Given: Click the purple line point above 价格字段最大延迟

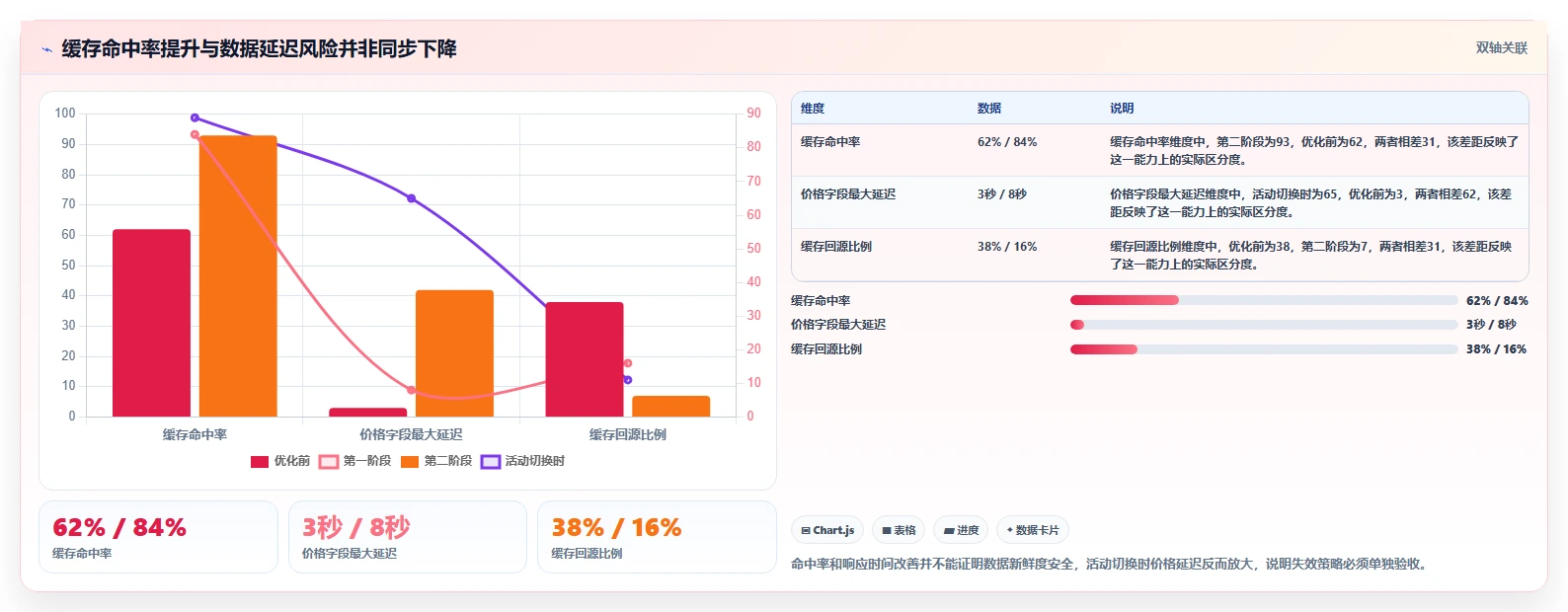Looking at the screenshot, I should pyautogui.click(x=412, y=198).
